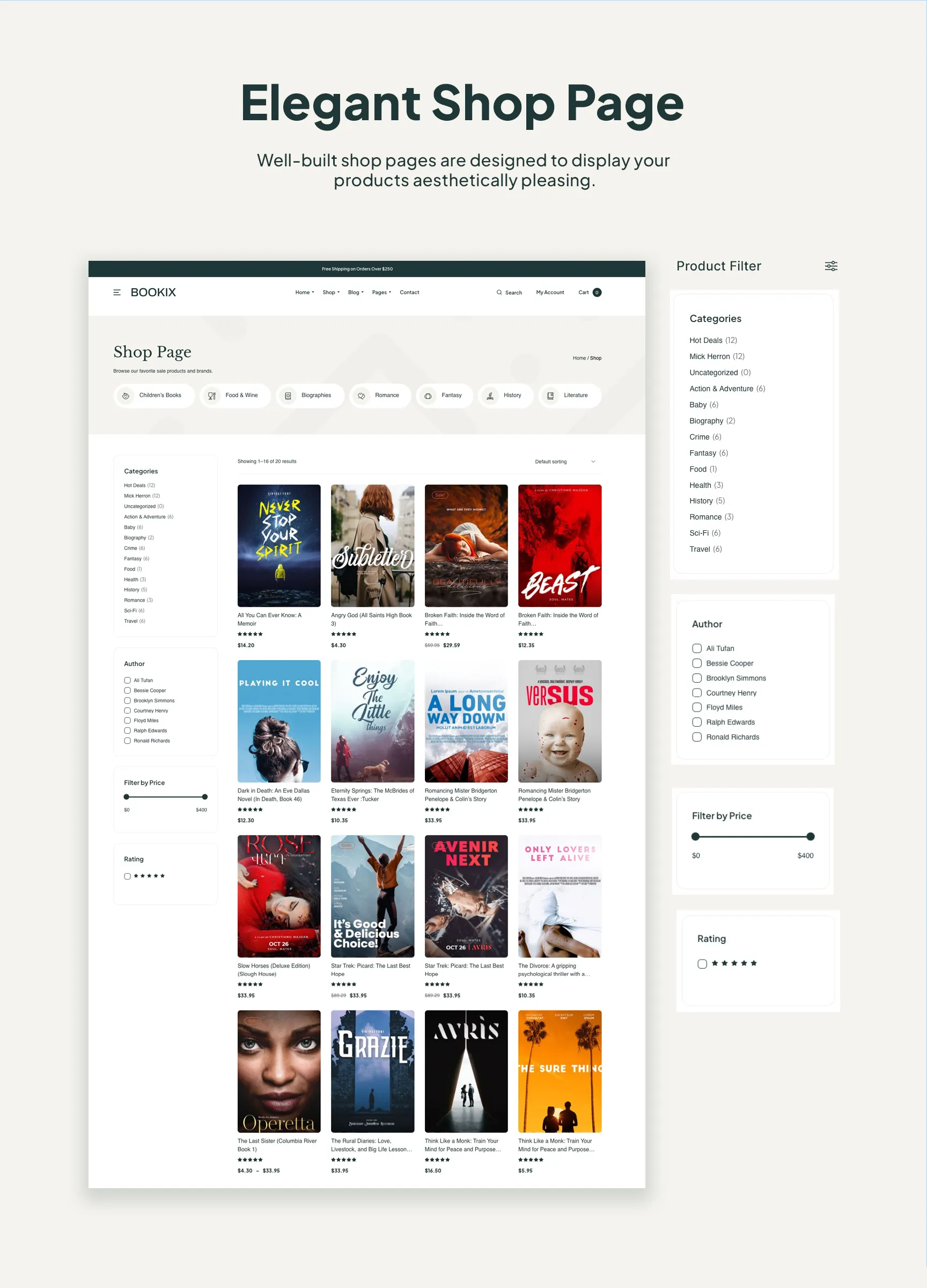Open the Literature category icon
Screen dimensions: 927x1288
[x=550, y=396]
